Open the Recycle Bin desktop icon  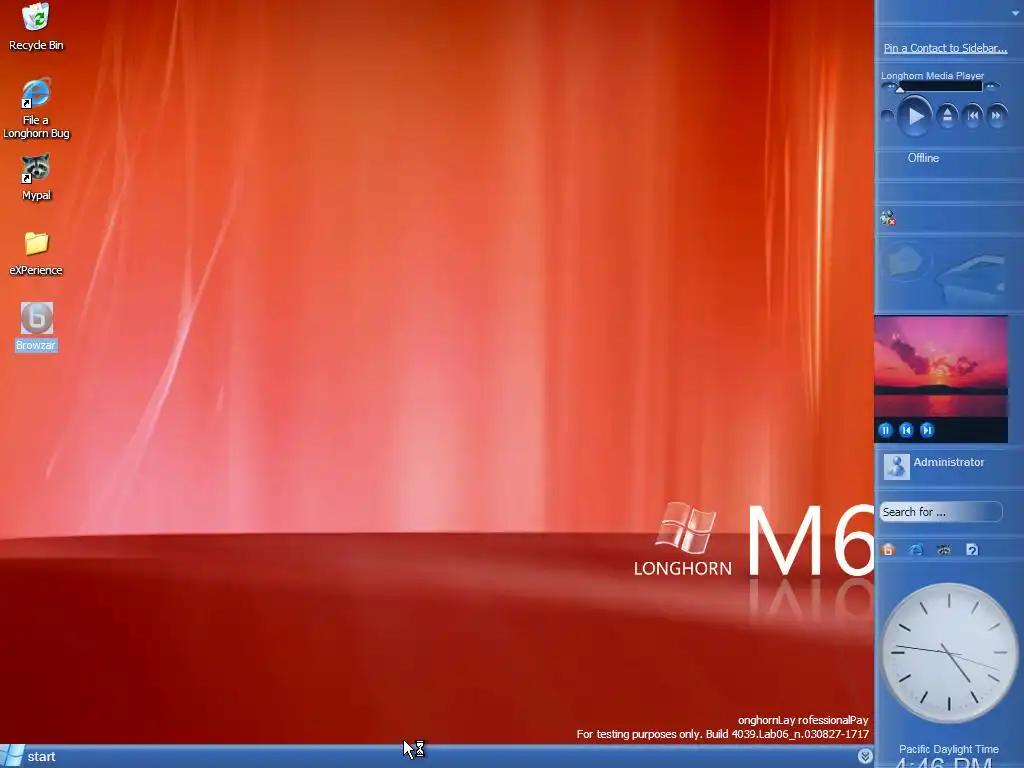[36, 26]
